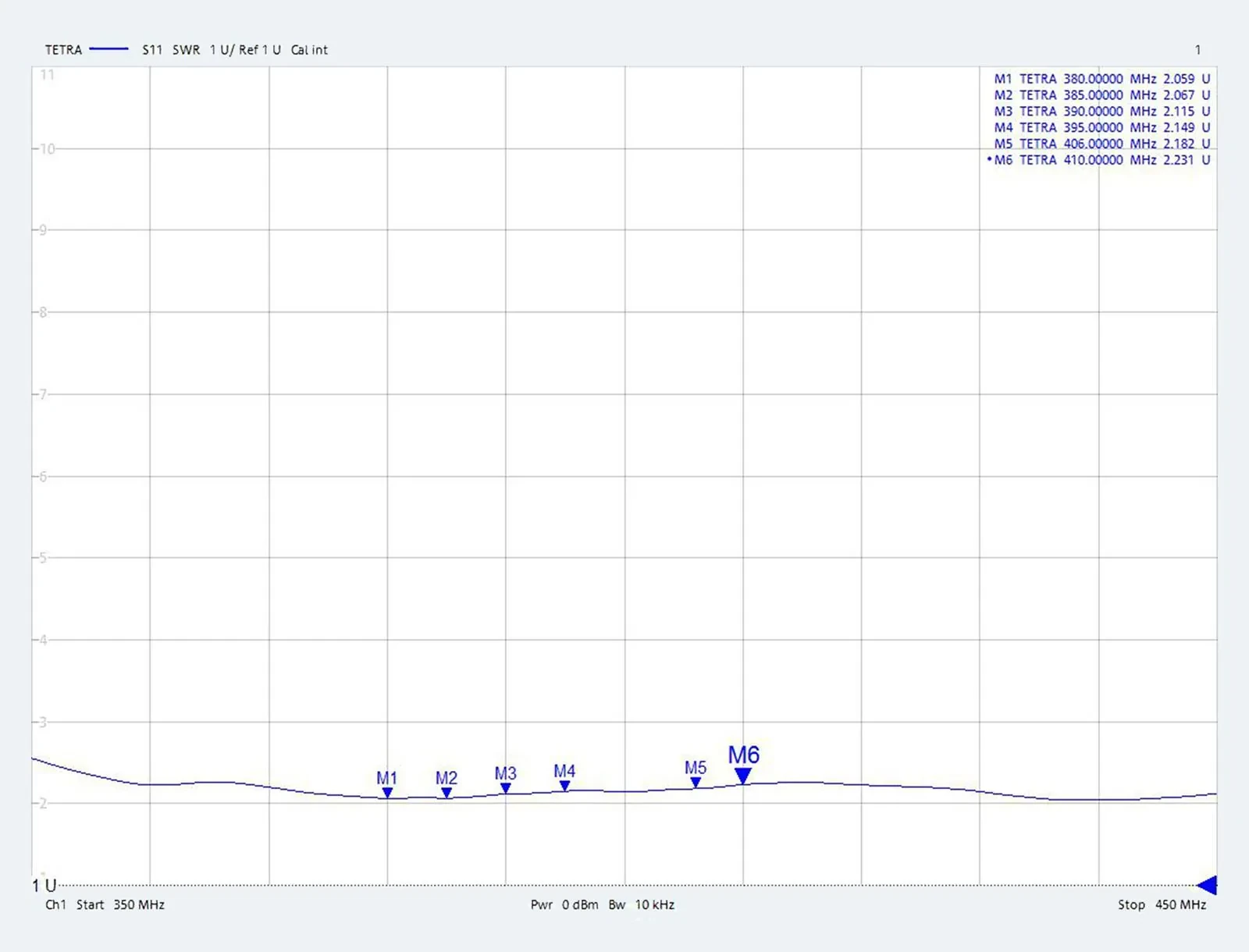Select M3 390 MHz row in marker table
The height and width of the screenshot is (952, 1249).
pos(1101,112)
